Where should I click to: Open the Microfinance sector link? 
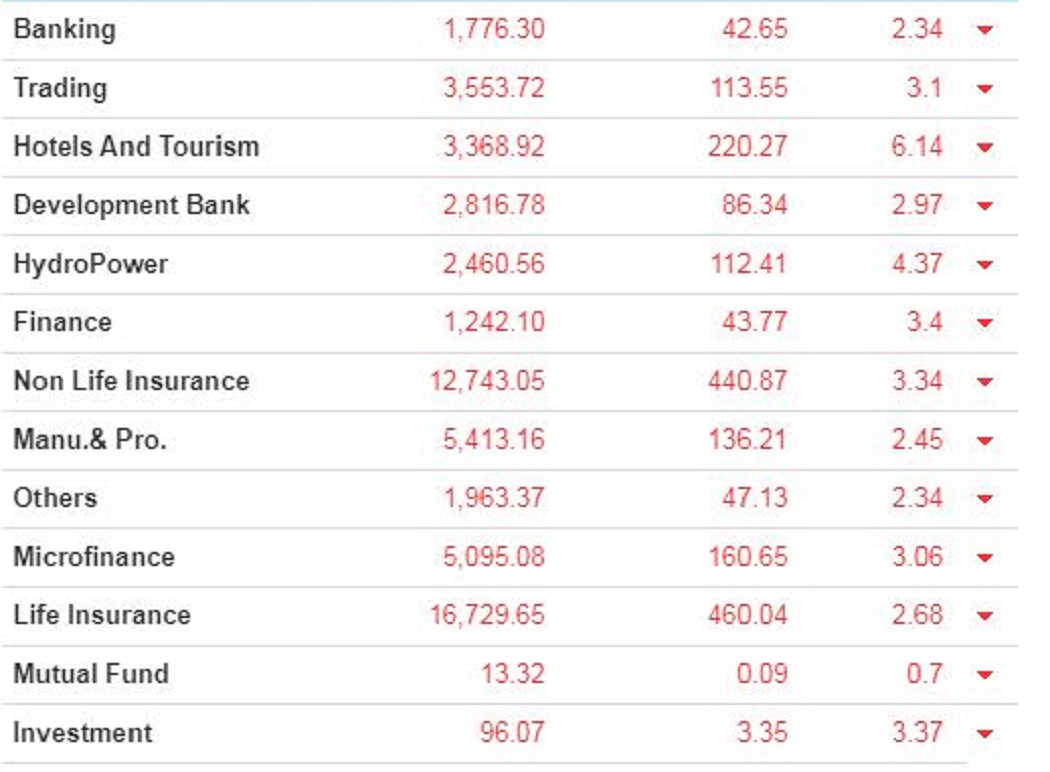coord(94,556)
